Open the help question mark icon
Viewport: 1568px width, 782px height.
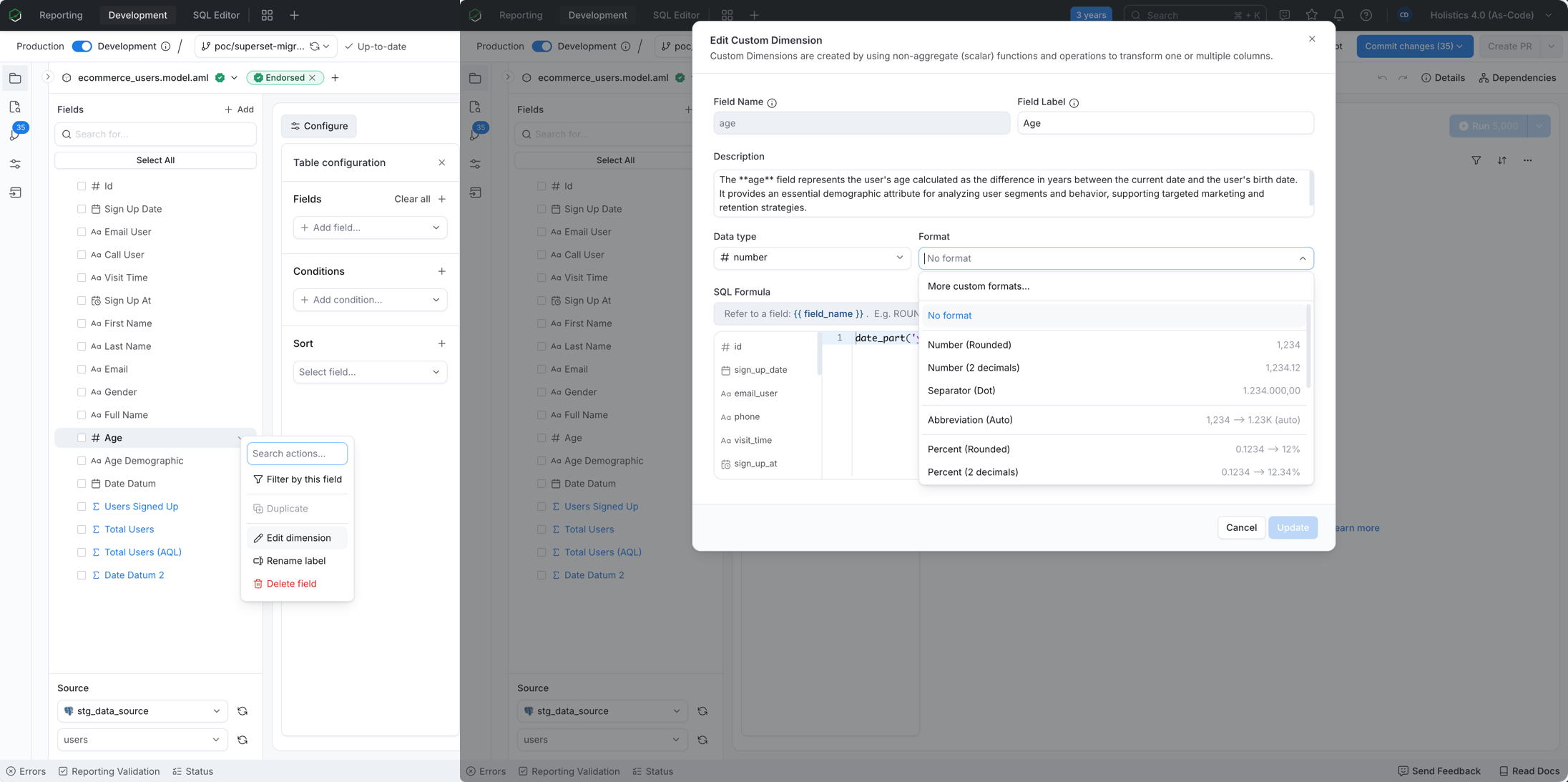point(1366,15)
